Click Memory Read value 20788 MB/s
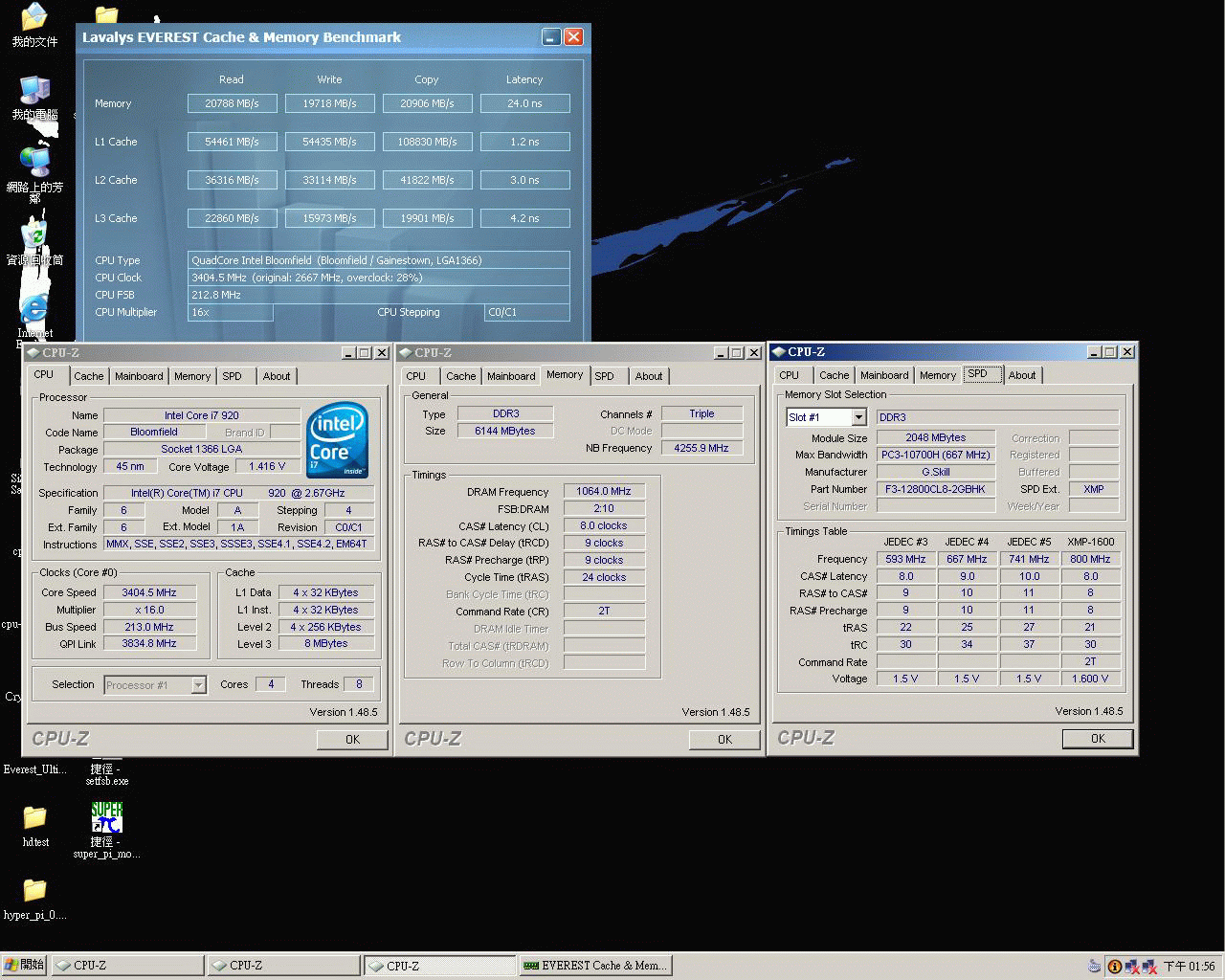Image resolution: width=1225 pixels, height=980 pixels. point(232,103)
